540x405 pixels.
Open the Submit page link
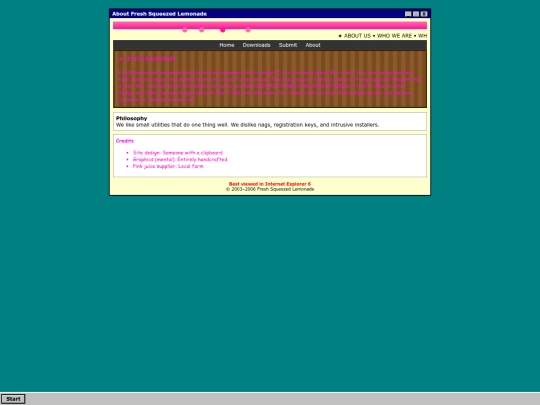[288, 45]
